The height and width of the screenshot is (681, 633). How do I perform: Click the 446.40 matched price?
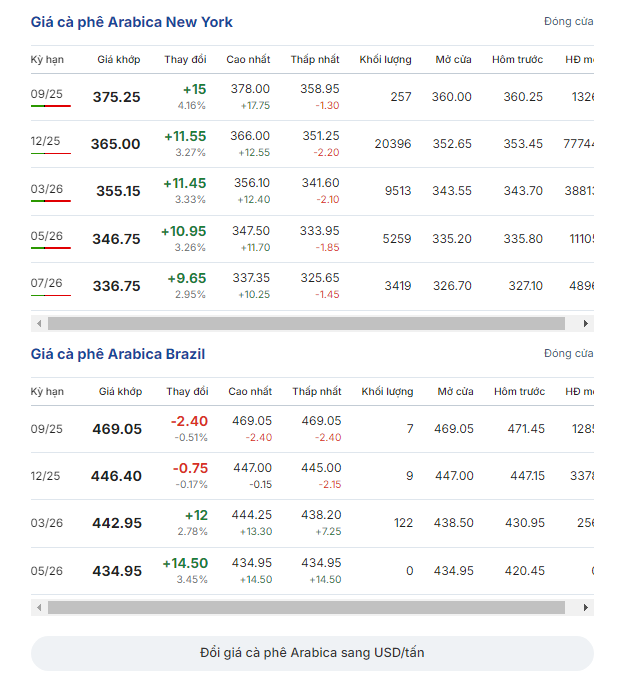[x=116, y=476]
